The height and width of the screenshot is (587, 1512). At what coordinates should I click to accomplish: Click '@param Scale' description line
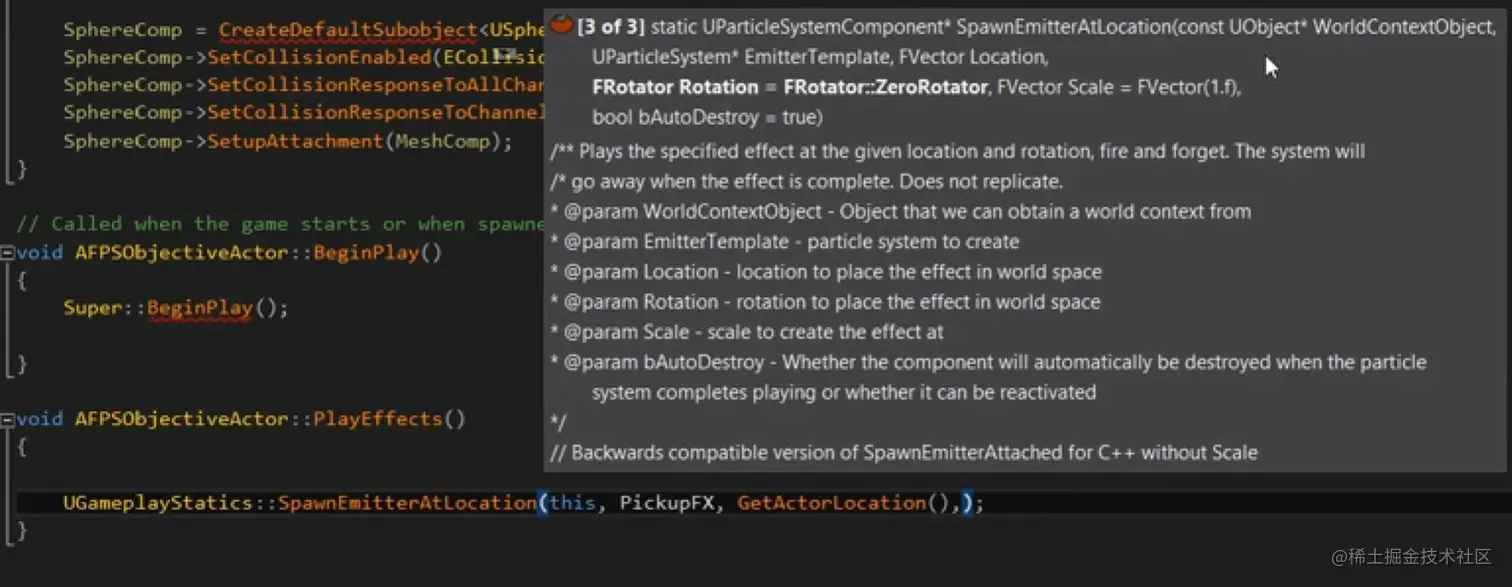[x=747, y=332]
